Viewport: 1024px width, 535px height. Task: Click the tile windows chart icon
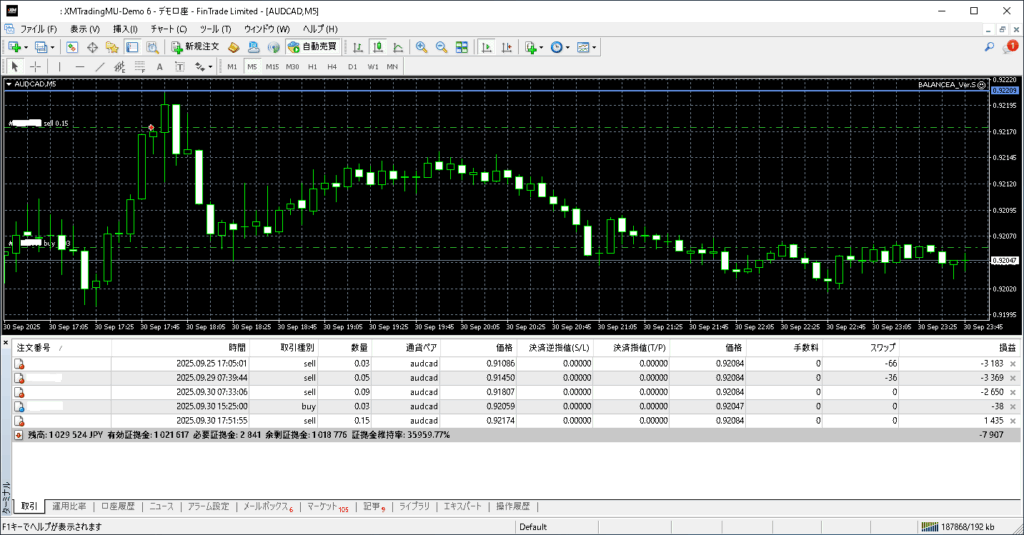(462, 47)
